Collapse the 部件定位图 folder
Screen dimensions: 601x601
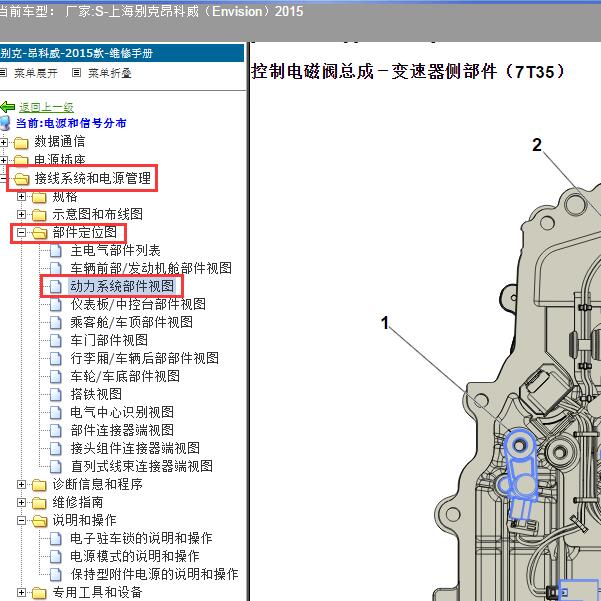[21, 232]
